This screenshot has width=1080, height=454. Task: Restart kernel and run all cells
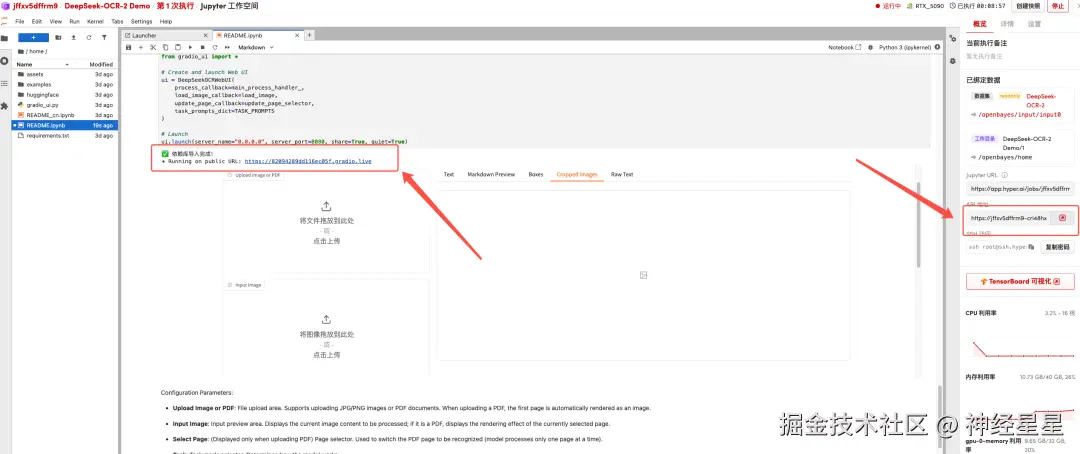pyautogui.click(x=227, y=48)
